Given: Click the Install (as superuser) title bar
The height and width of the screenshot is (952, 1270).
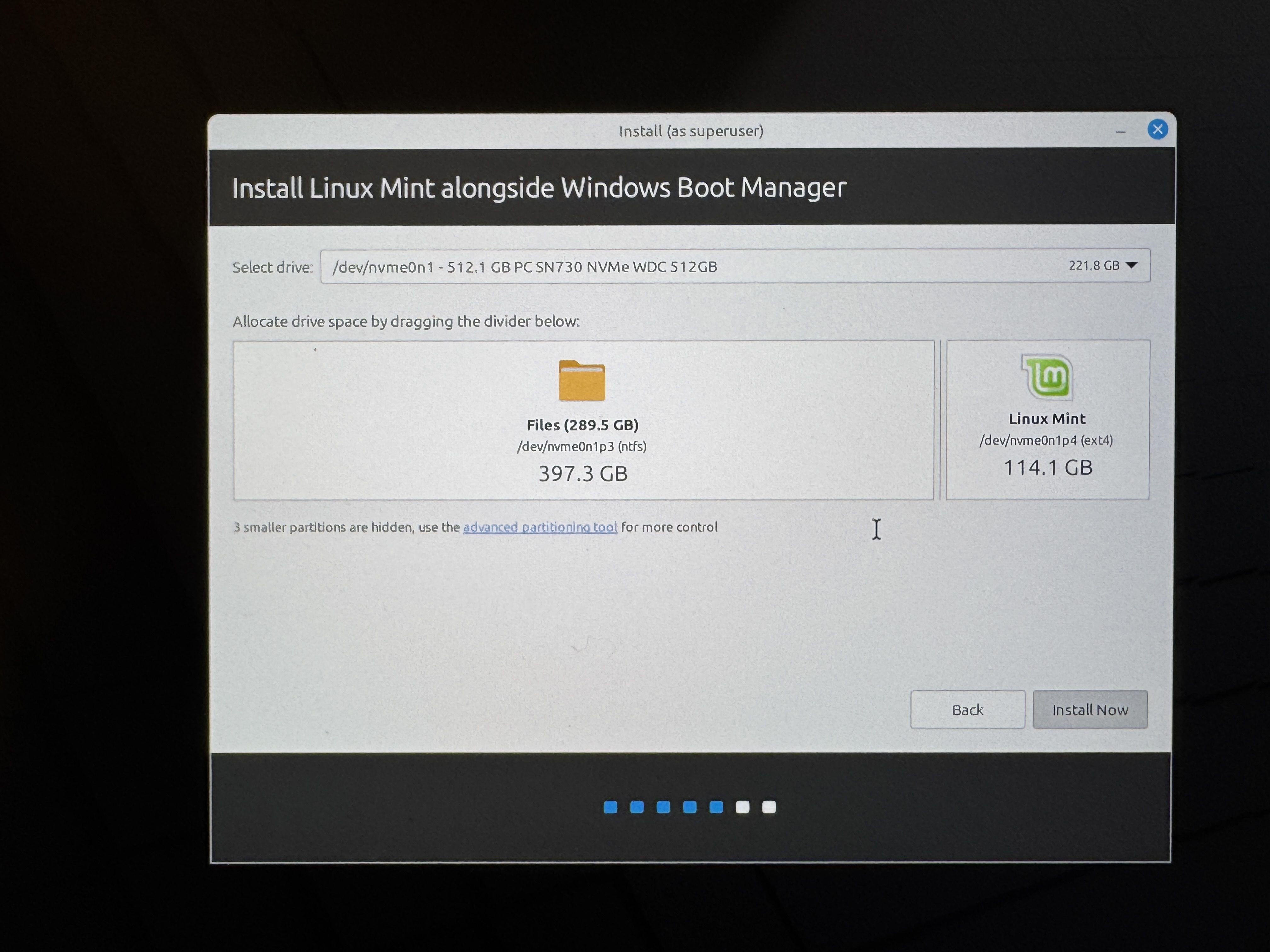Looking at the screenshot, I should point(691,131).
